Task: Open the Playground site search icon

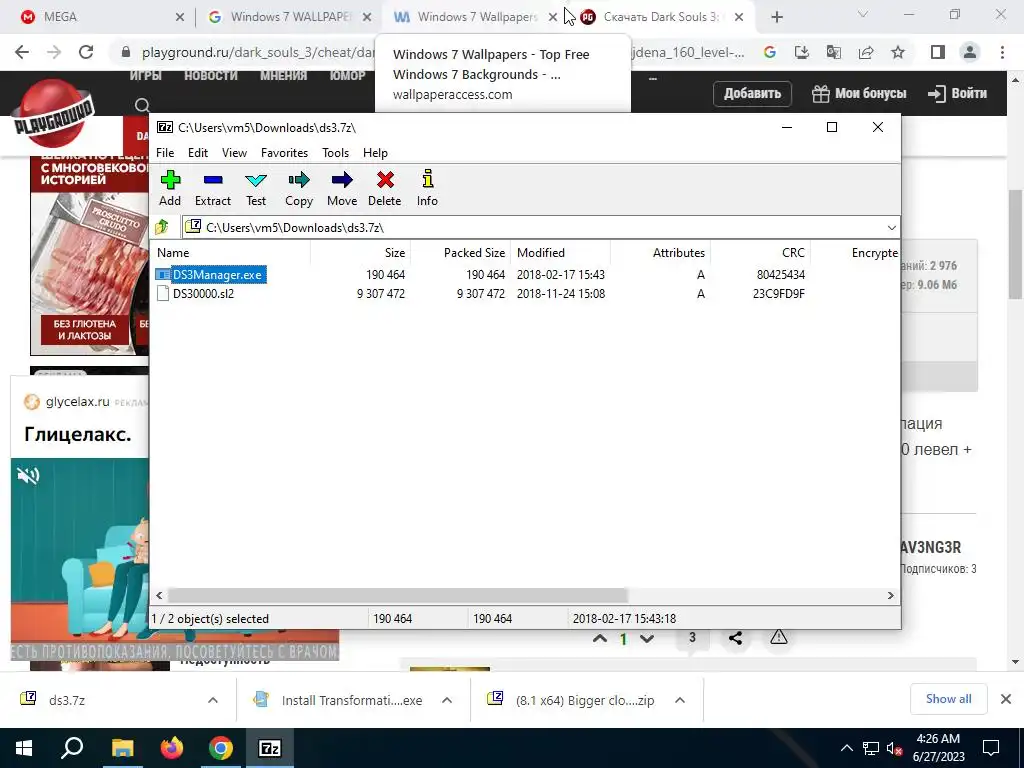Action: pyautogui.click(x=142, y=105)
